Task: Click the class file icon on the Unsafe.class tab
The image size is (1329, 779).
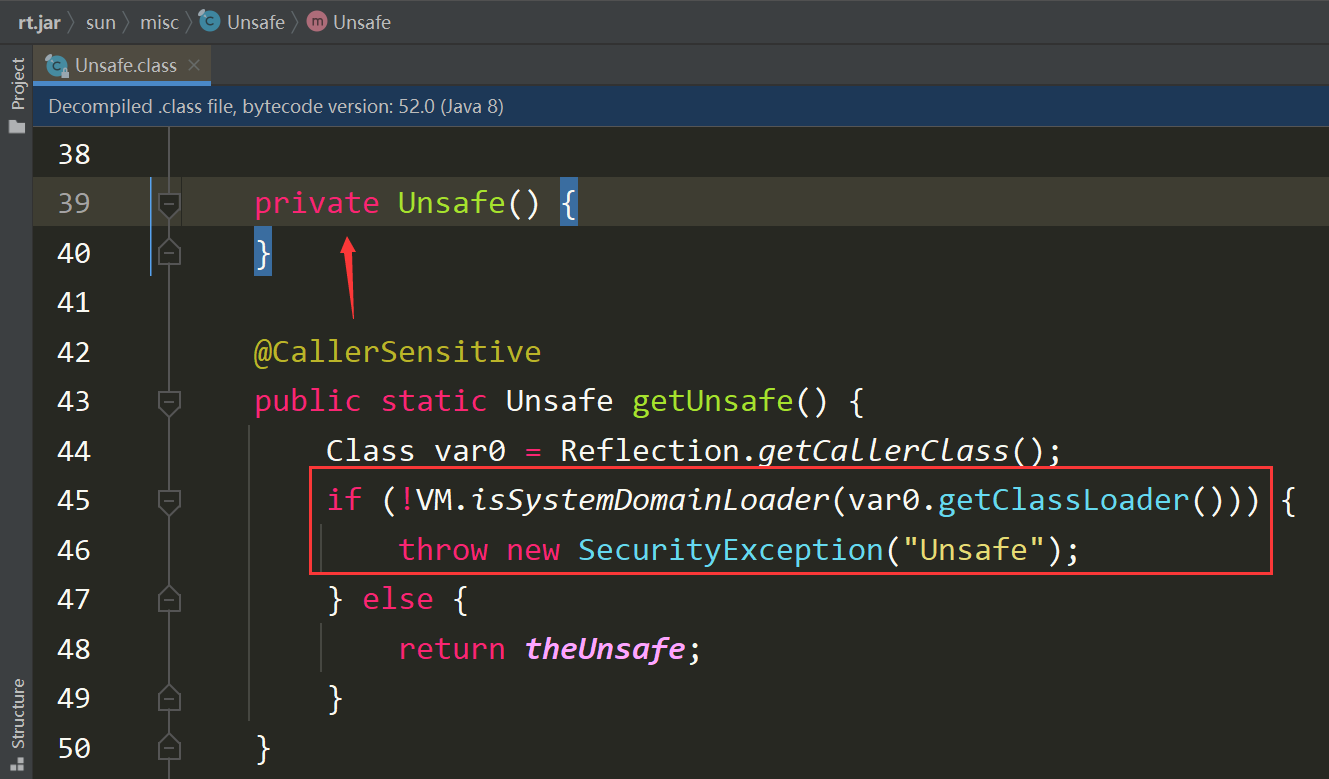Action: [57, 66]
